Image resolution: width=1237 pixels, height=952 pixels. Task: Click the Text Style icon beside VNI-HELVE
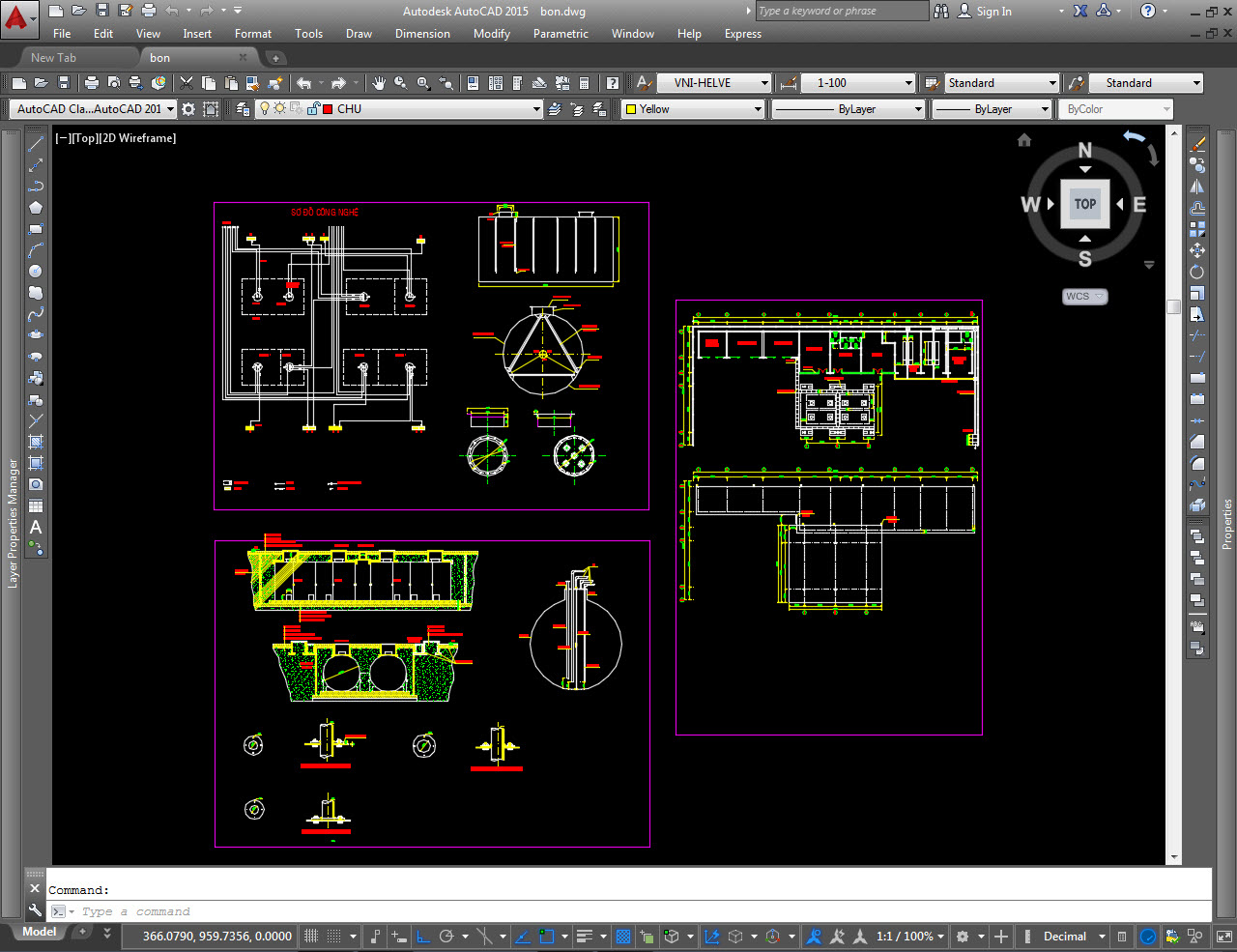pos(644,83)
